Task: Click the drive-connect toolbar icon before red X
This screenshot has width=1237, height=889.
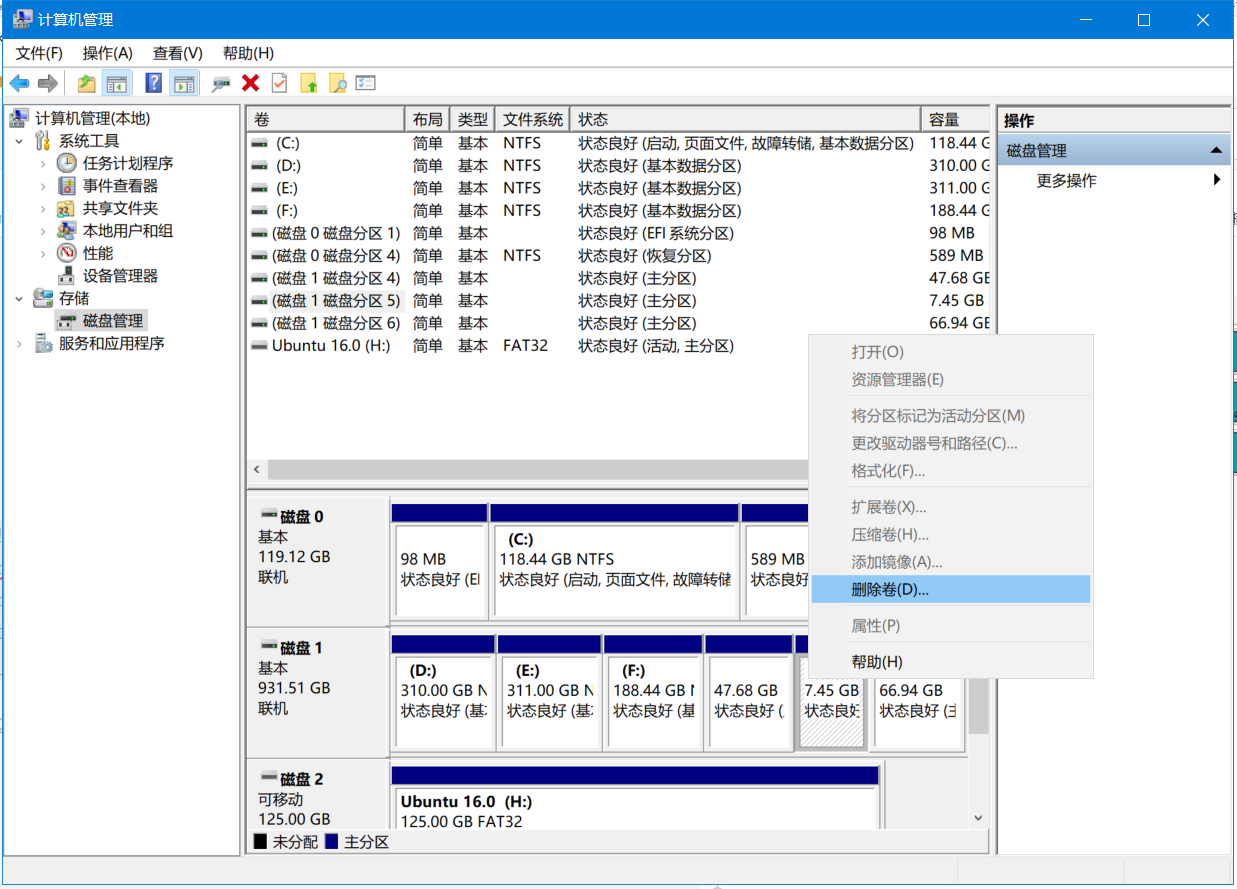Action: point(221,84)
